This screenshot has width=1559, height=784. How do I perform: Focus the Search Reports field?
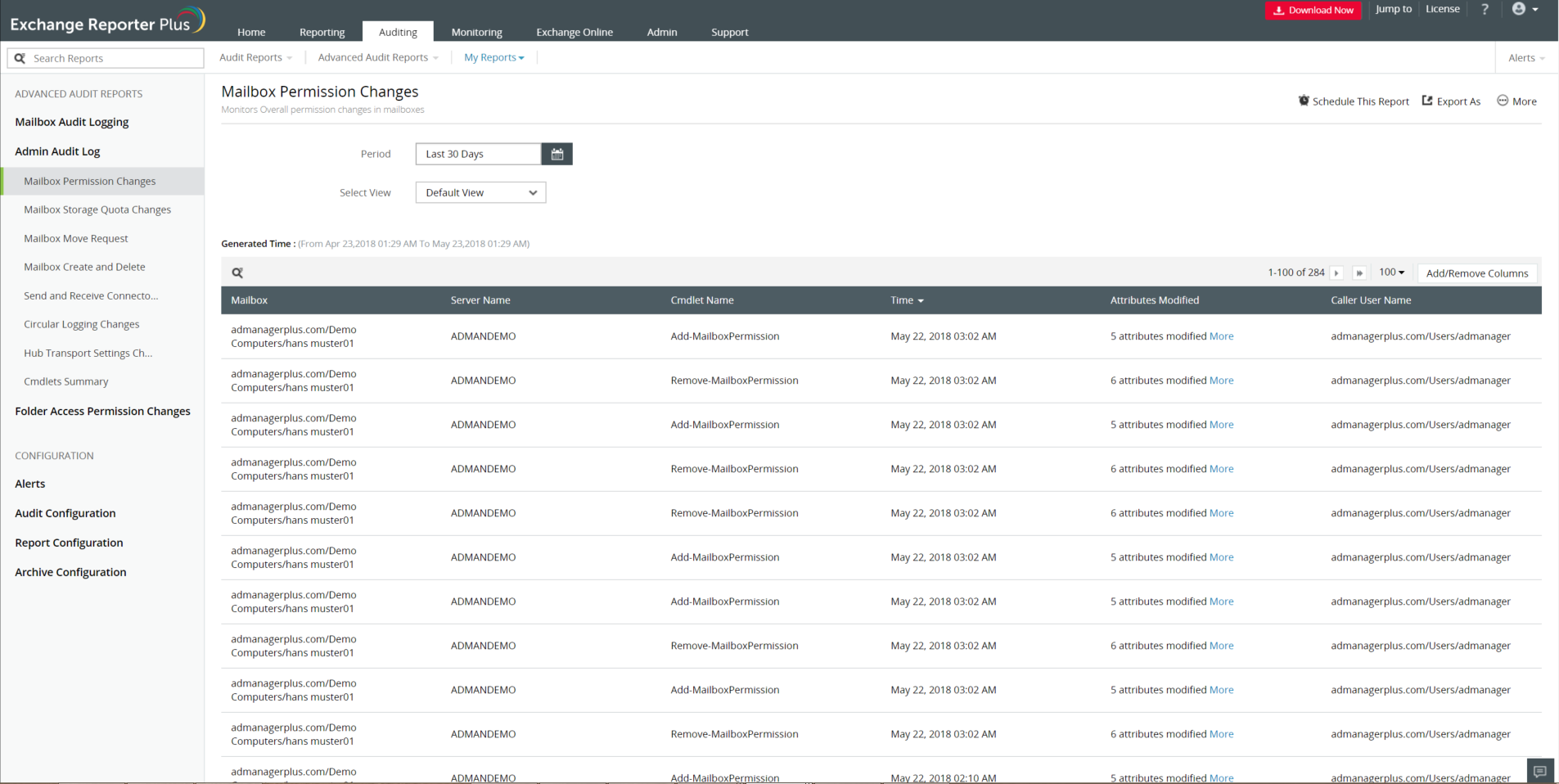[106, 58]
